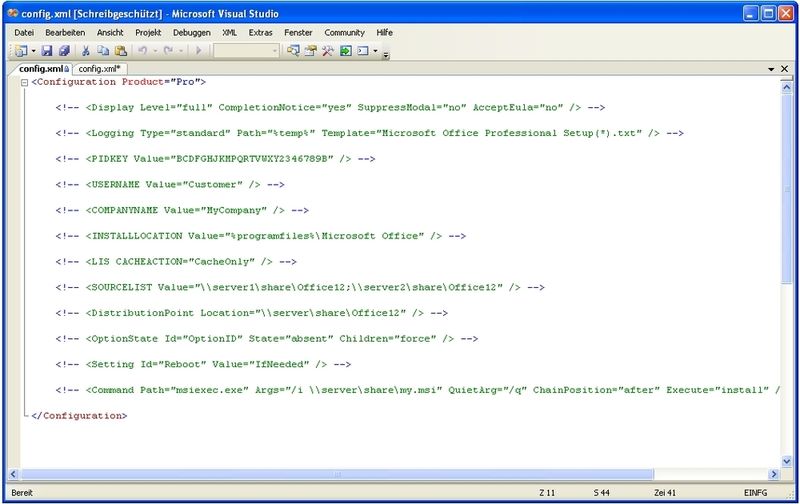Click the New Project toolbar icon

[x=21, y=51]
